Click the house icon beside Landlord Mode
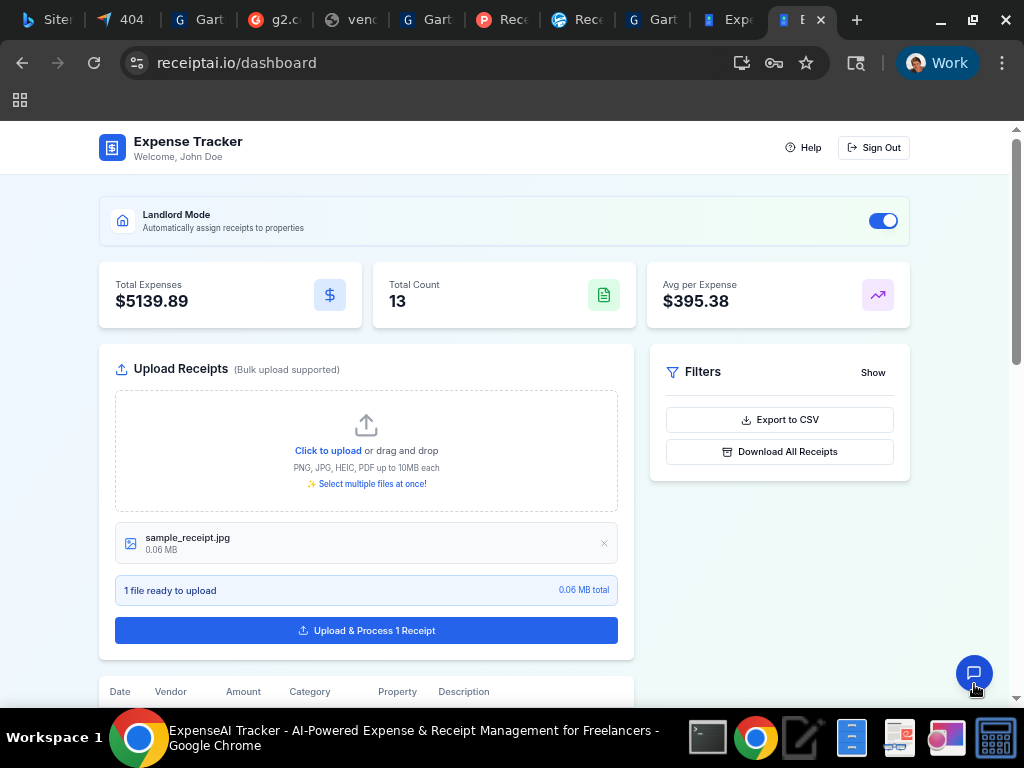The height and width of the screenshot is (768, 1024). tap(122, 220)
